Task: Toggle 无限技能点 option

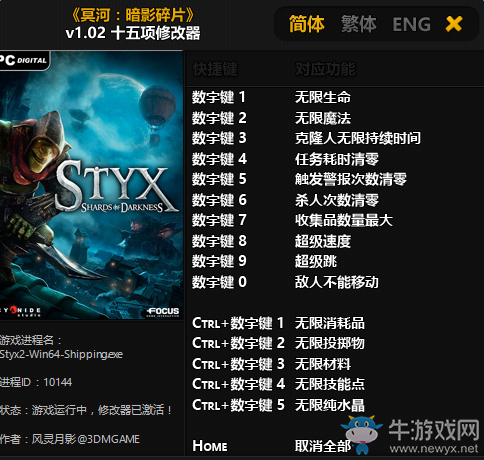Action: coord(330,384)
